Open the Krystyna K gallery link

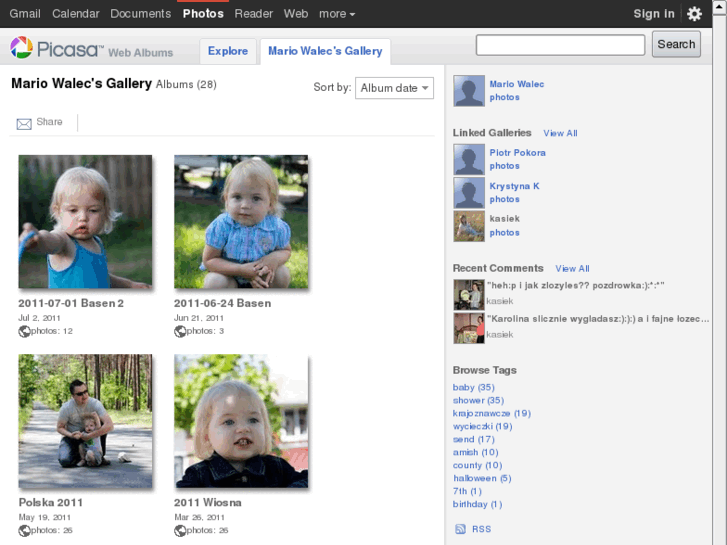pyautogui.click(x=514, y=186)
